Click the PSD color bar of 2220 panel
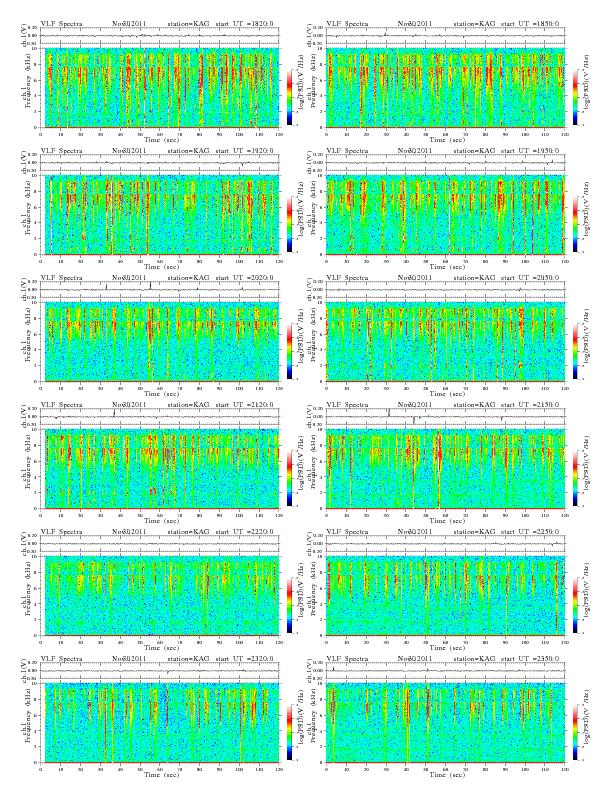This screenshot has height=792, width=612. point(289,605)
